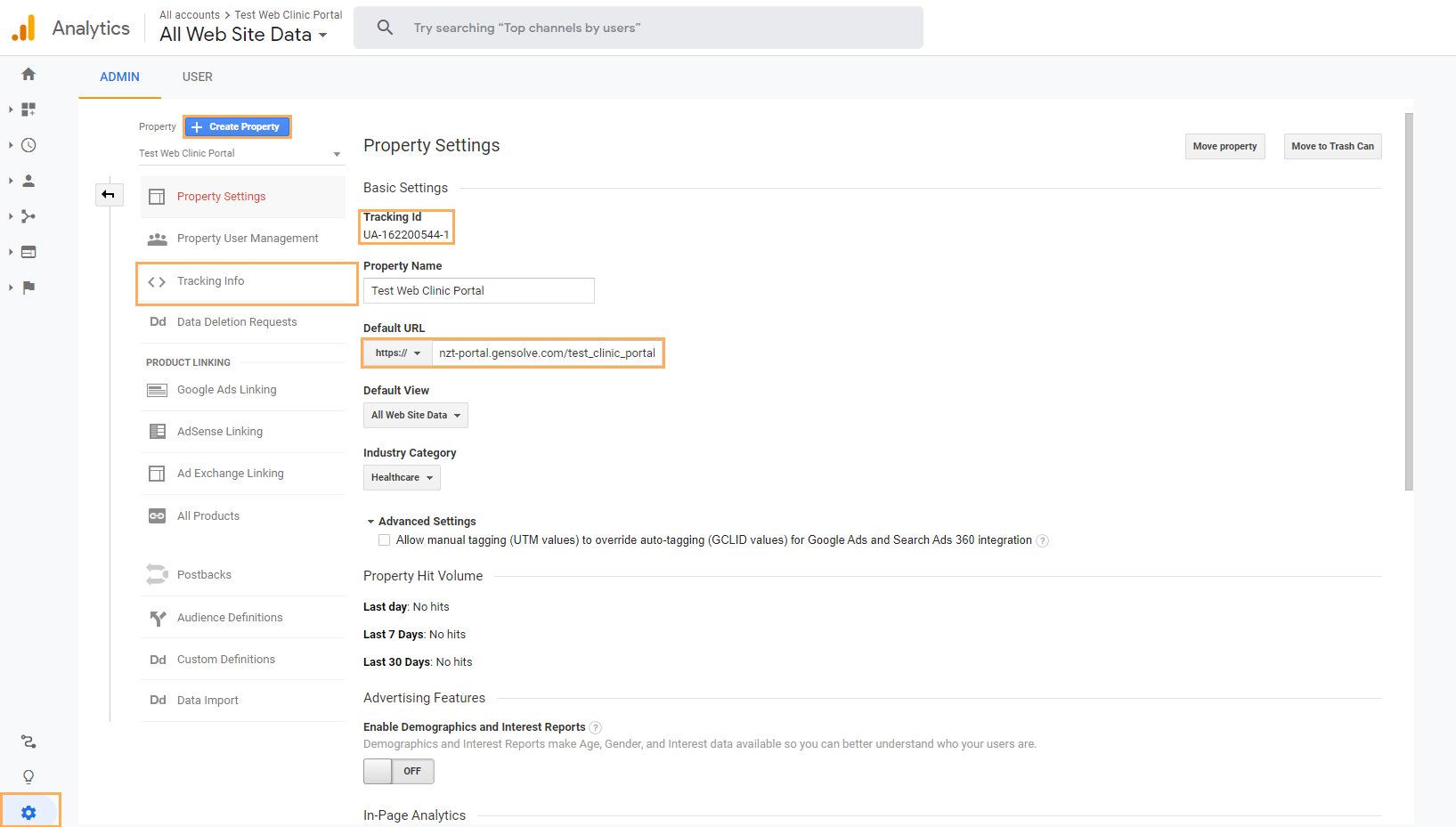Switch to the ADMIN tab
The image size is (1456, 827).
[119, 77]
